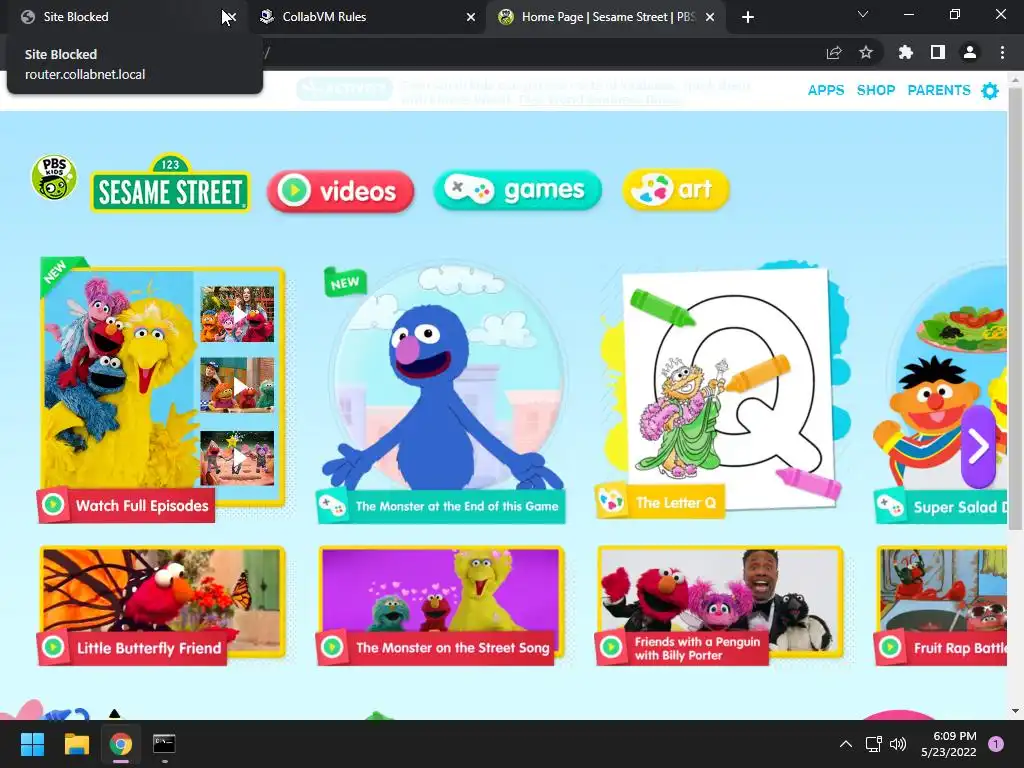
Task: Open the network status tray icon
Action: [874, 744]
